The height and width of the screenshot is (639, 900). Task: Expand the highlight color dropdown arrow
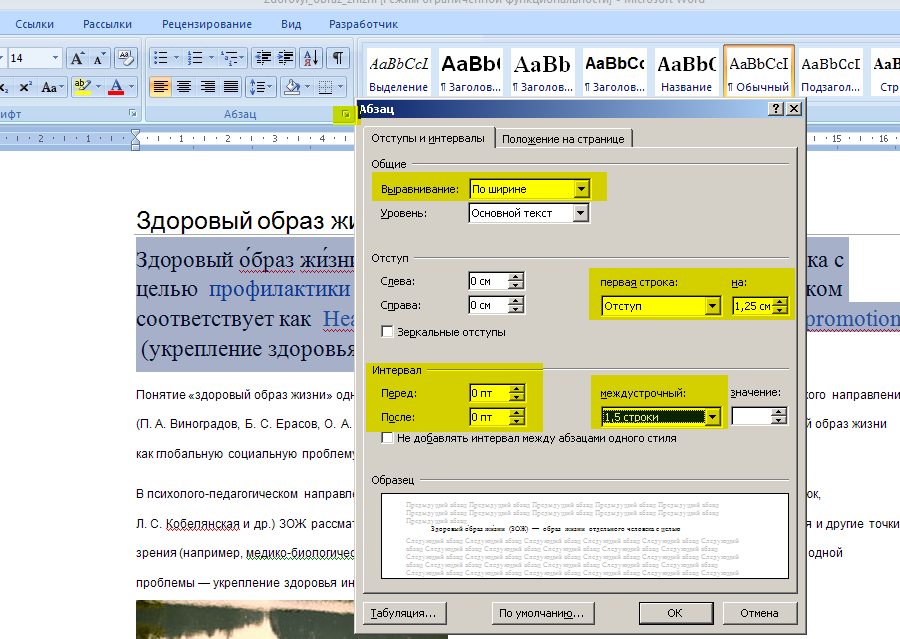[x=99, y=87]
